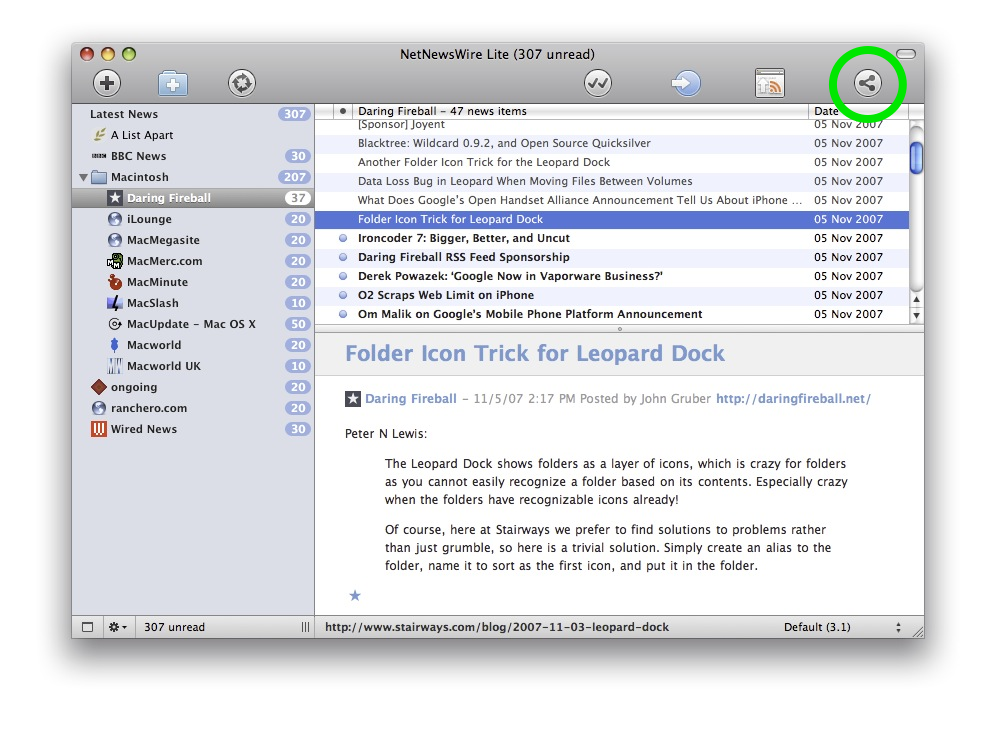Open the gear action menu in status bar

click(117, 627)
